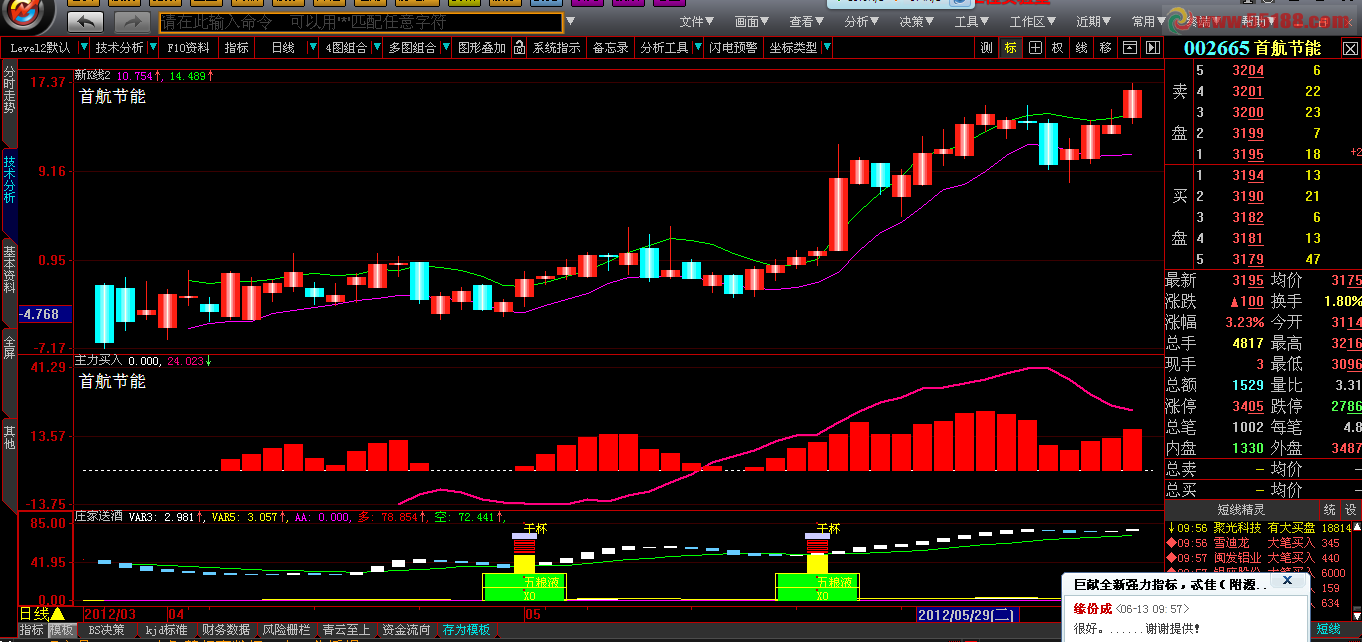Expand the Level2默认 dropdown arrow
This screenshot has height=642, width=1362.
[82, 47]
